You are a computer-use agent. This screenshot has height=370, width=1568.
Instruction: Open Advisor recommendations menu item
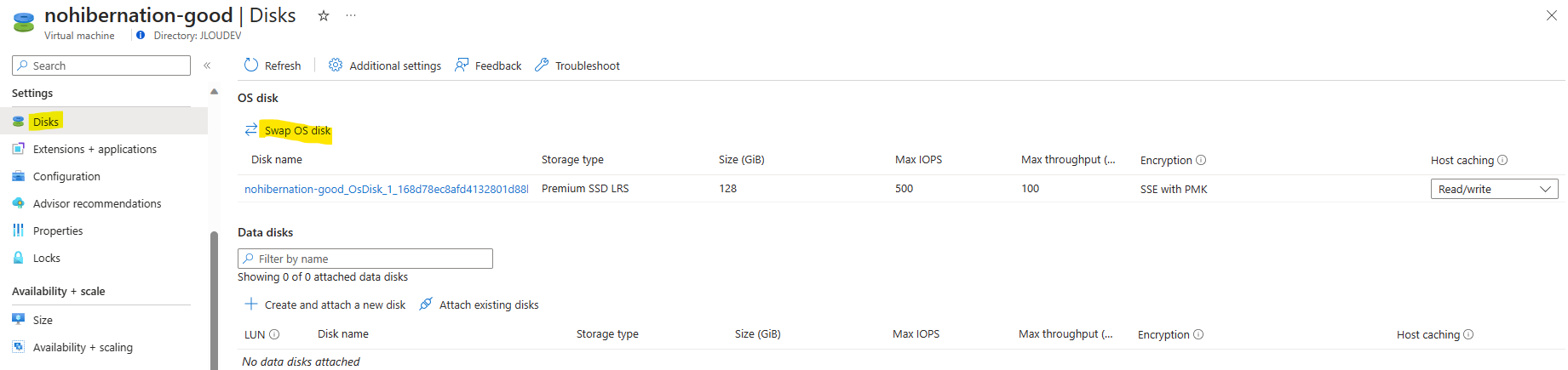pos(97,203)
